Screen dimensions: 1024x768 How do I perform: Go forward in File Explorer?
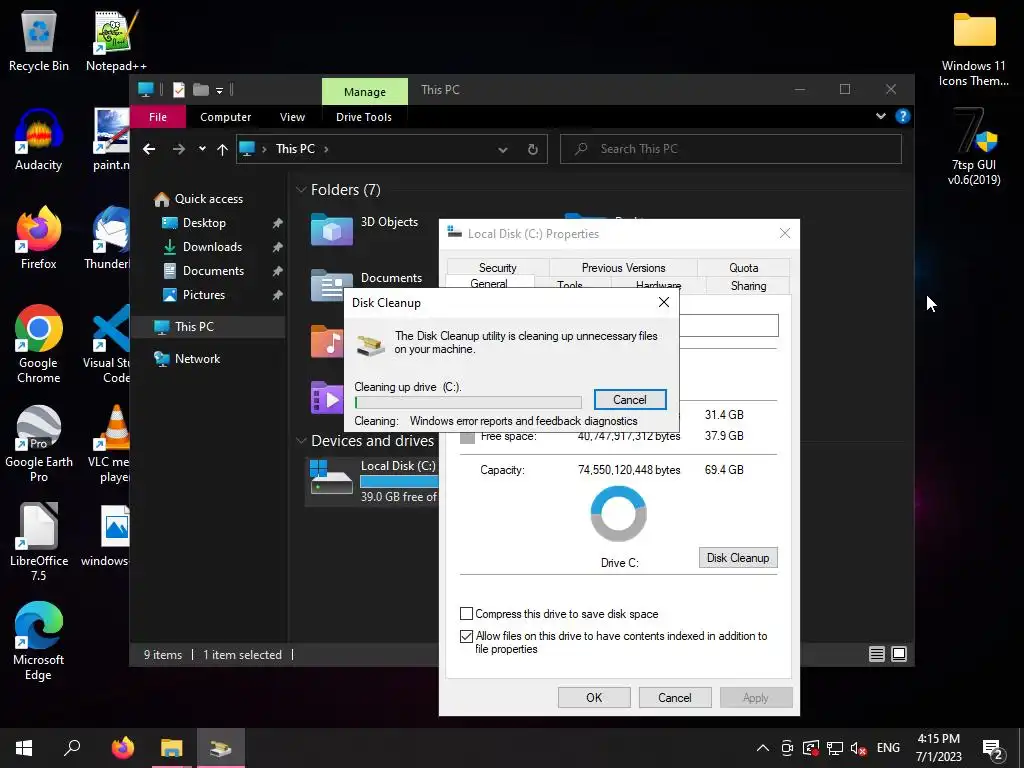tap(179, 150)
